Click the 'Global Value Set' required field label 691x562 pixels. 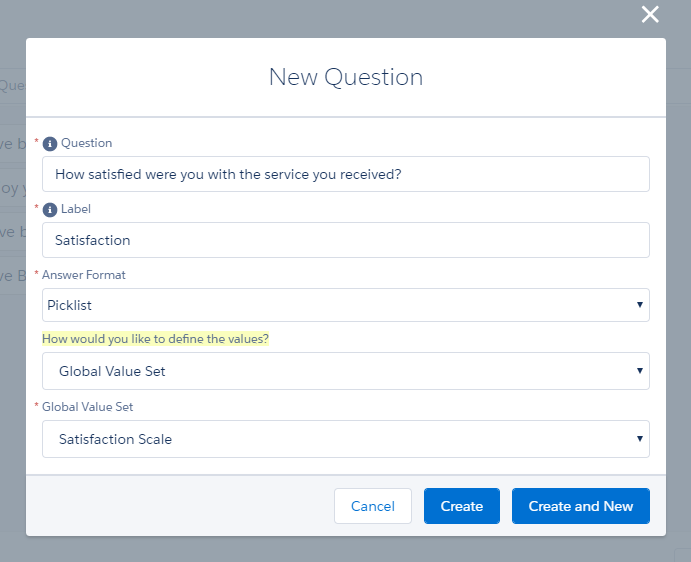coord(87,407)
